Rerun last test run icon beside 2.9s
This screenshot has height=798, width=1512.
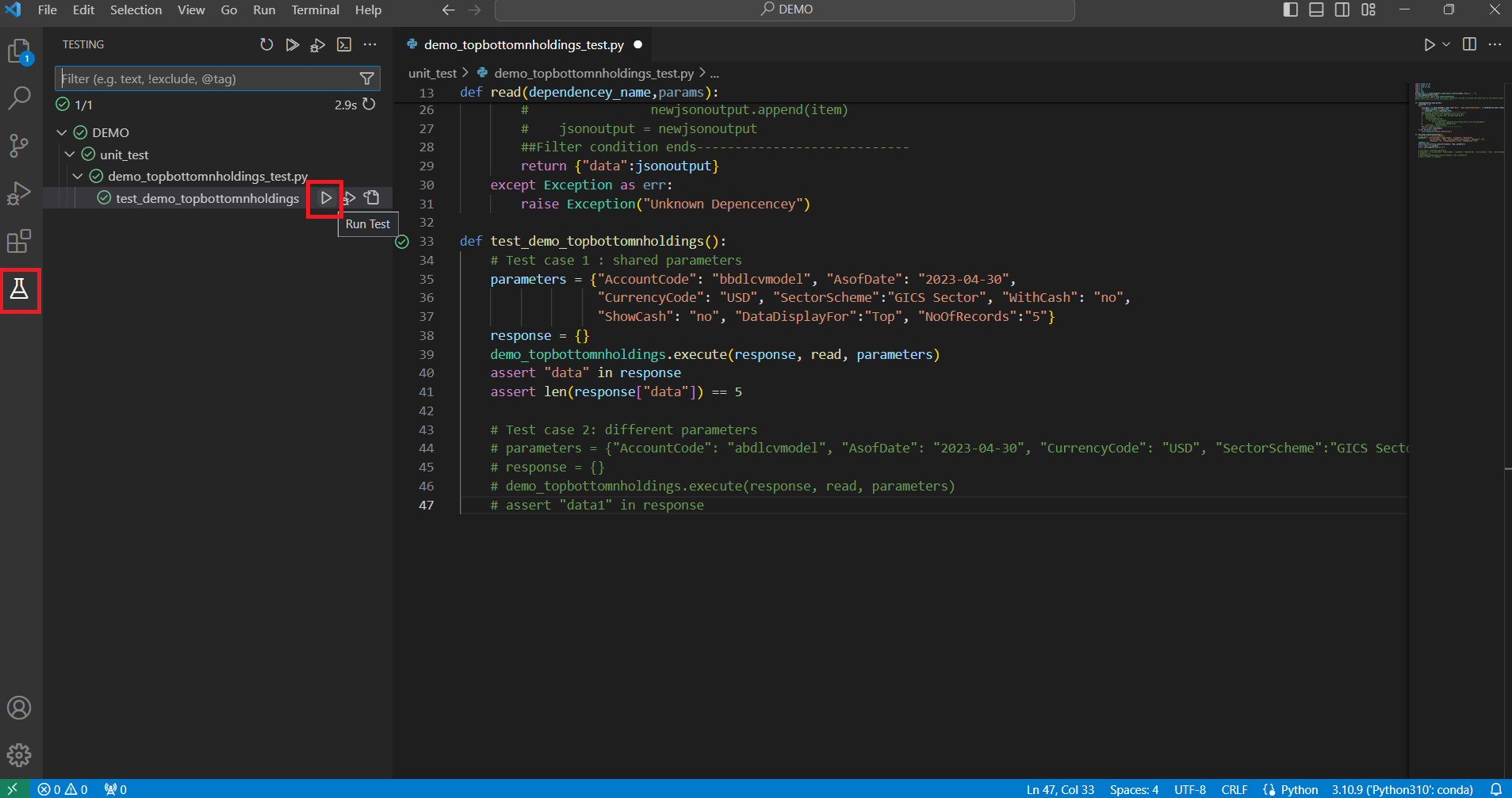pos(369,105)
